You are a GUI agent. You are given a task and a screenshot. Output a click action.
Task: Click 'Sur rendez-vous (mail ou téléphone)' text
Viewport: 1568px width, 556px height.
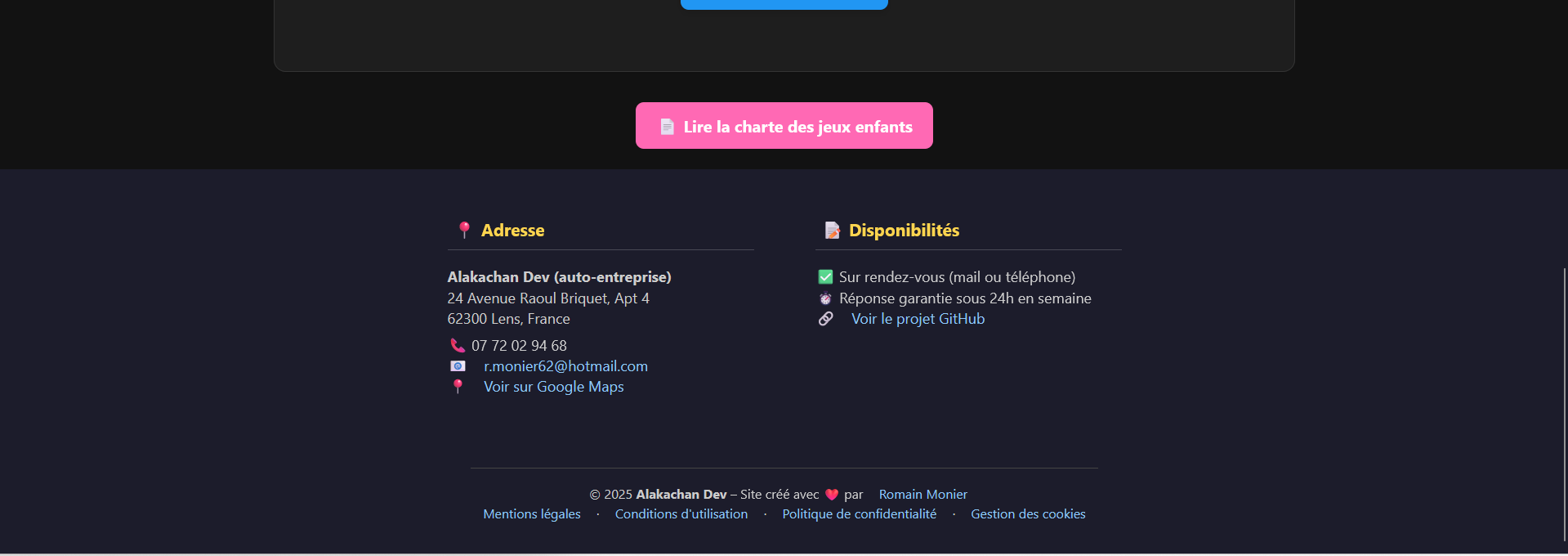click(957, 277)
